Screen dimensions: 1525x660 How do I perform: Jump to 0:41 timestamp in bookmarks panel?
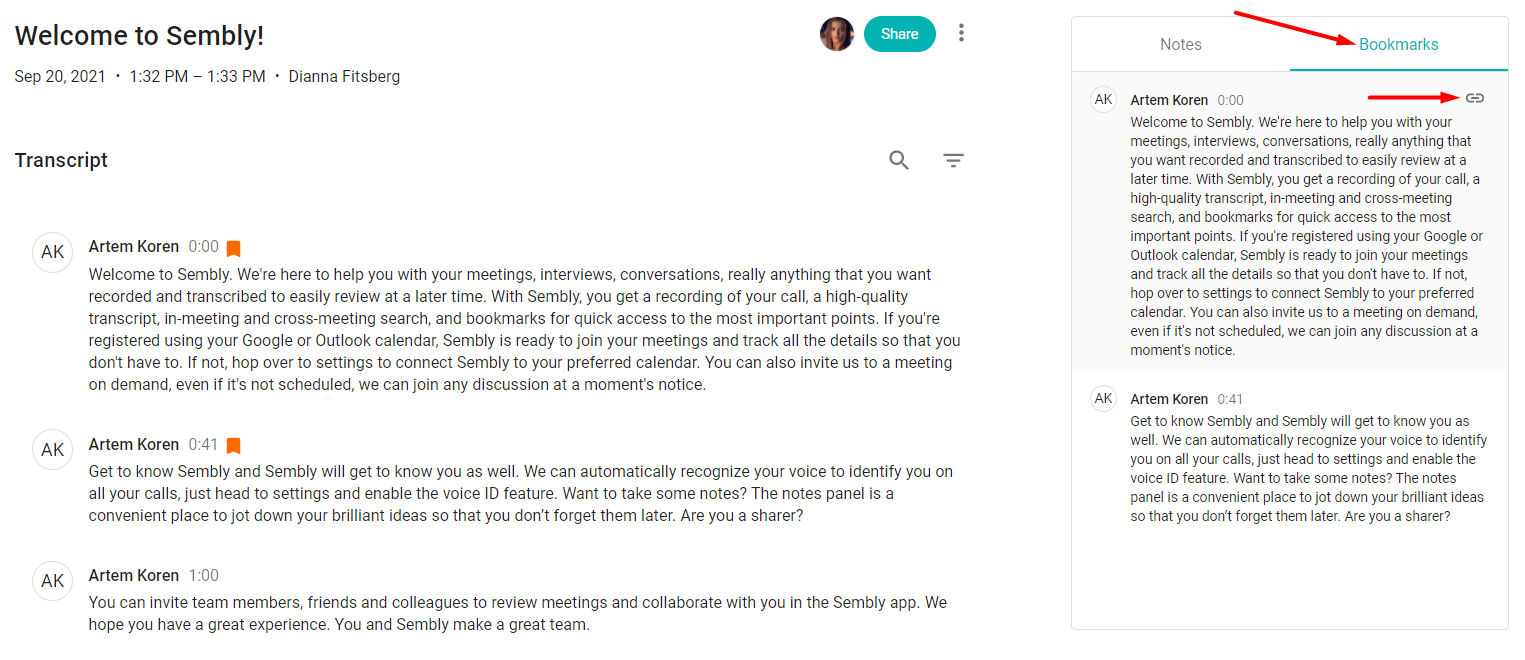(1230, 399)
